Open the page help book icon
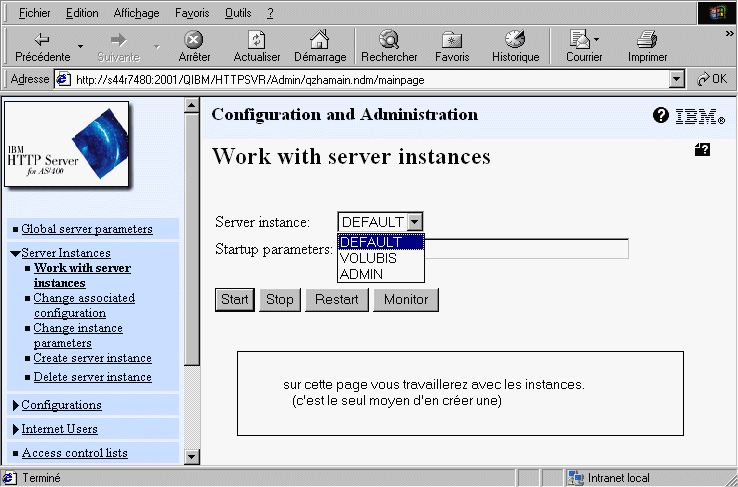The image size is (738, 487). [x=702, y=150]
